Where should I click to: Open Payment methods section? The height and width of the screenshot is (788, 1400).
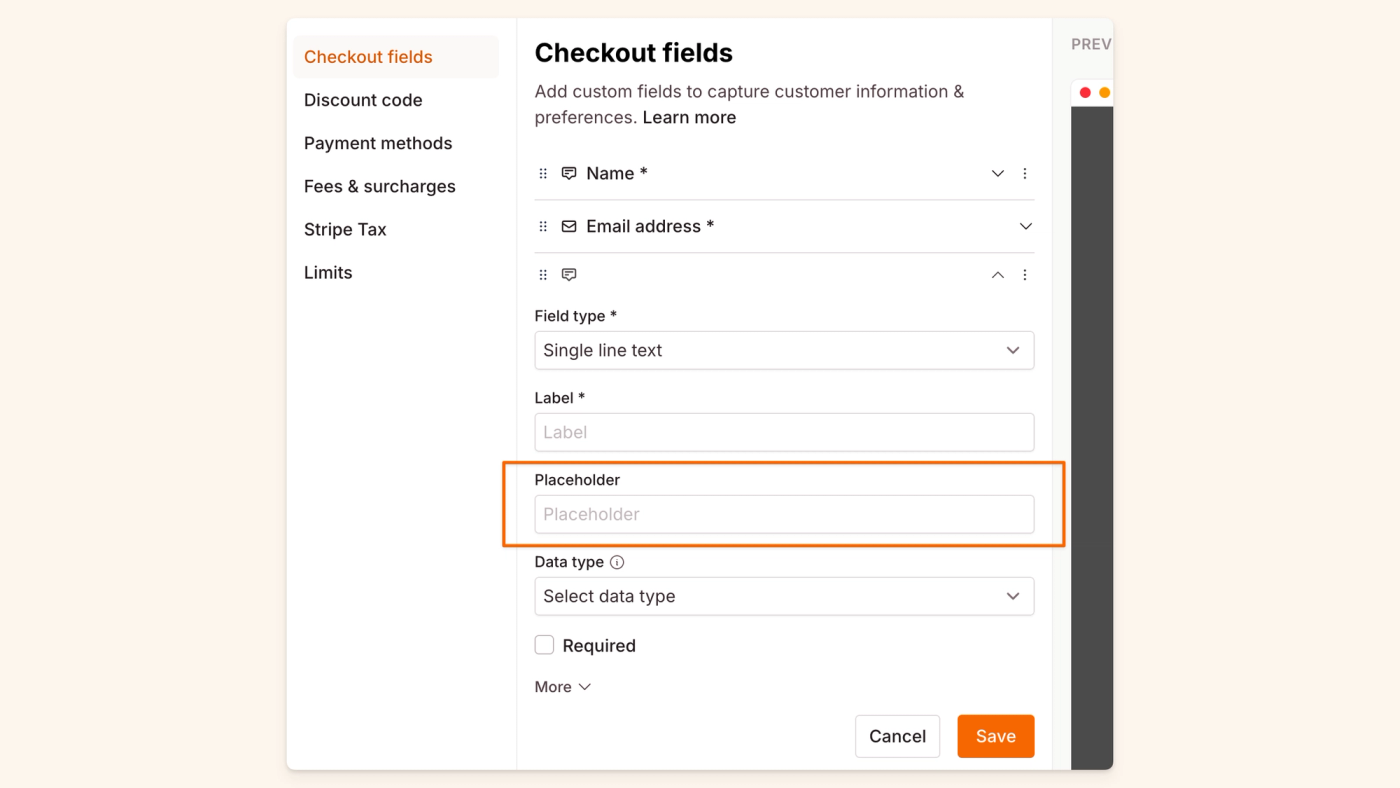pyautogui.click(x=378, y=143)
